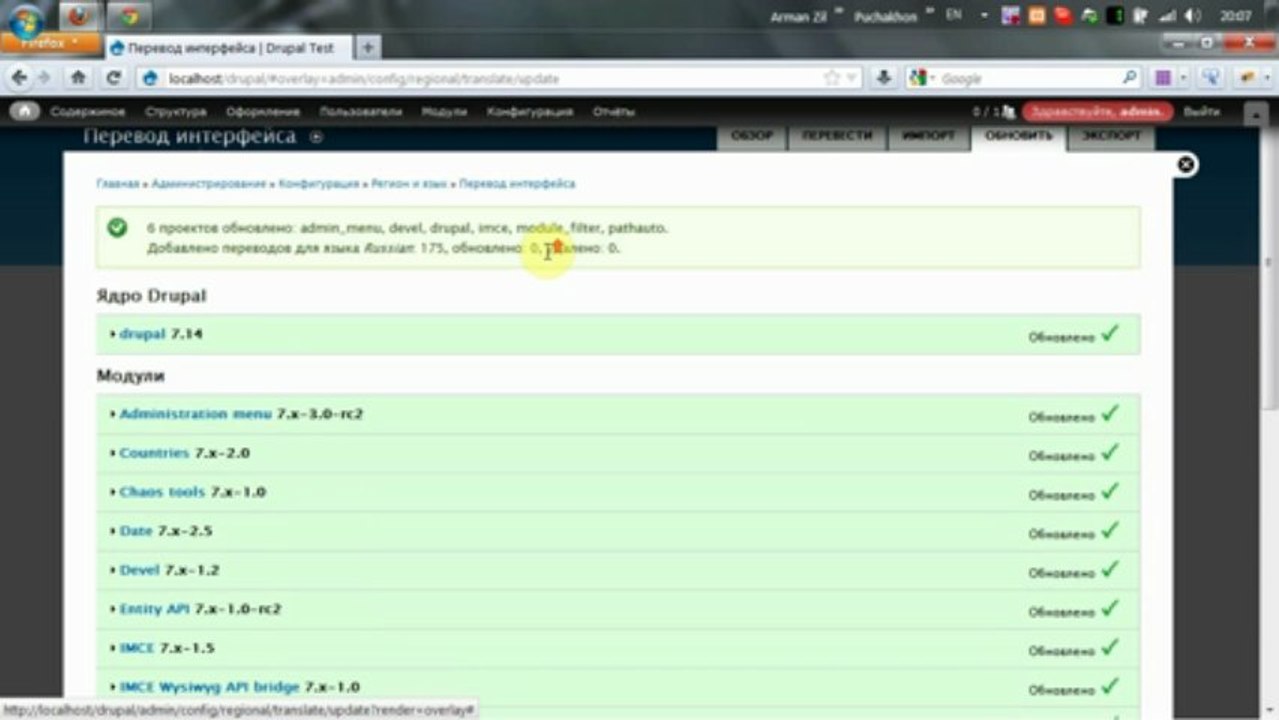The width and height of the screenshot is (1279, 720).
Task: Switch to the Импорт tab
Action: (928, 137)
